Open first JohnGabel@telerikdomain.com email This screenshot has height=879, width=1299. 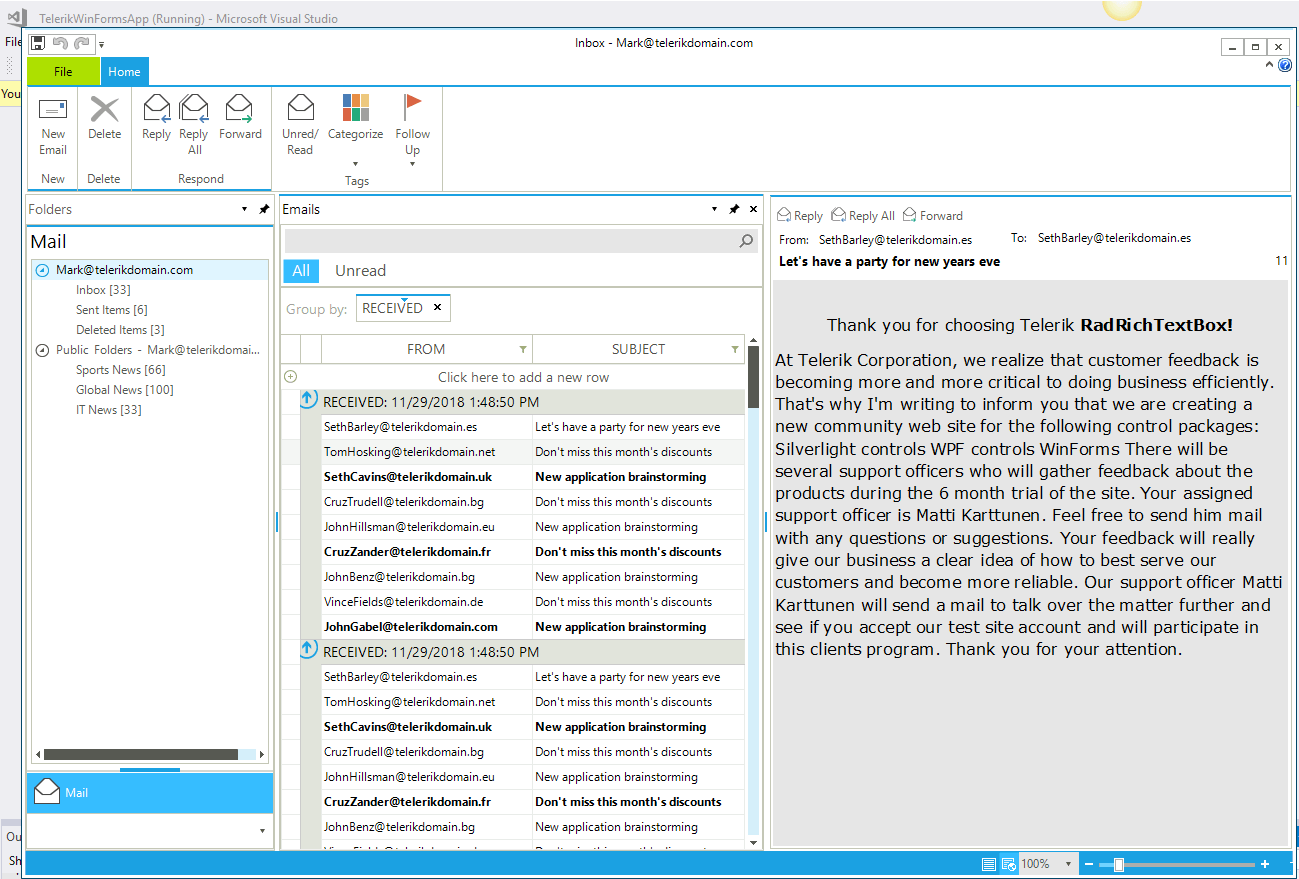click(410, 627)
